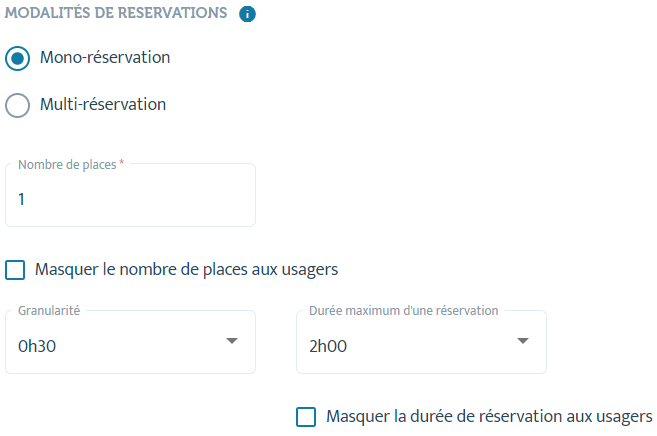Click the Durée maximum d'une réservation label
657x436 pixels.
tap(404, 310)
